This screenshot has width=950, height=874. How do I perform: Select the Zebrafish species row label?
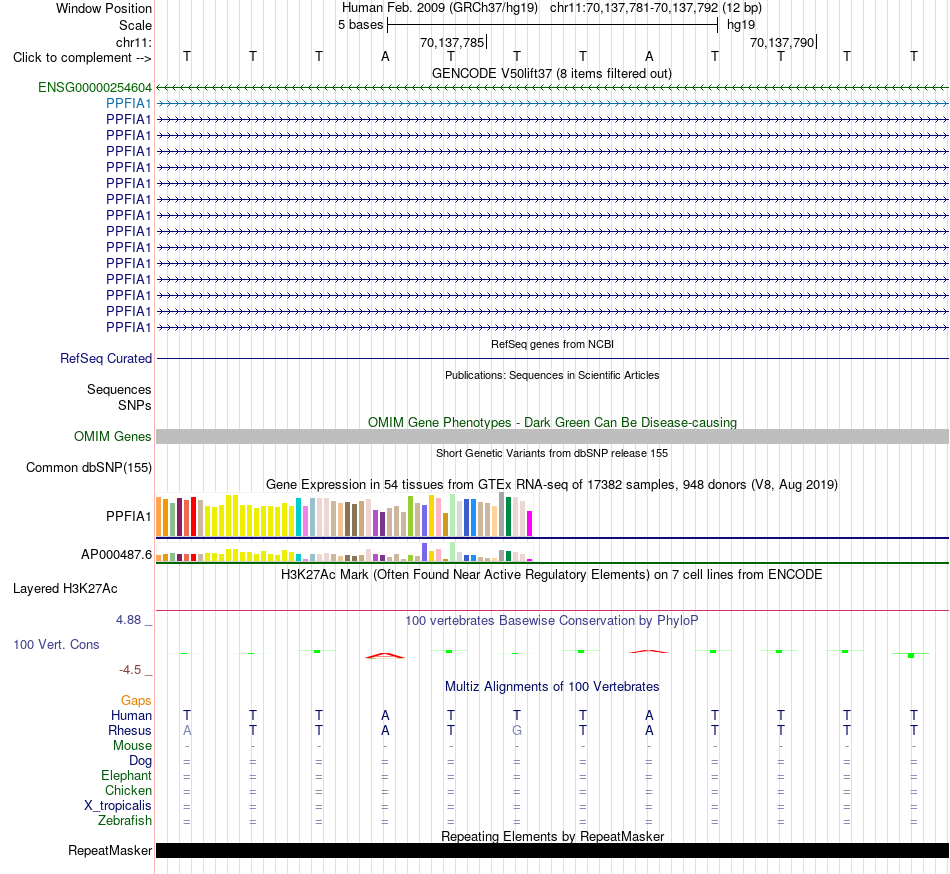click(x=125, y=821)
